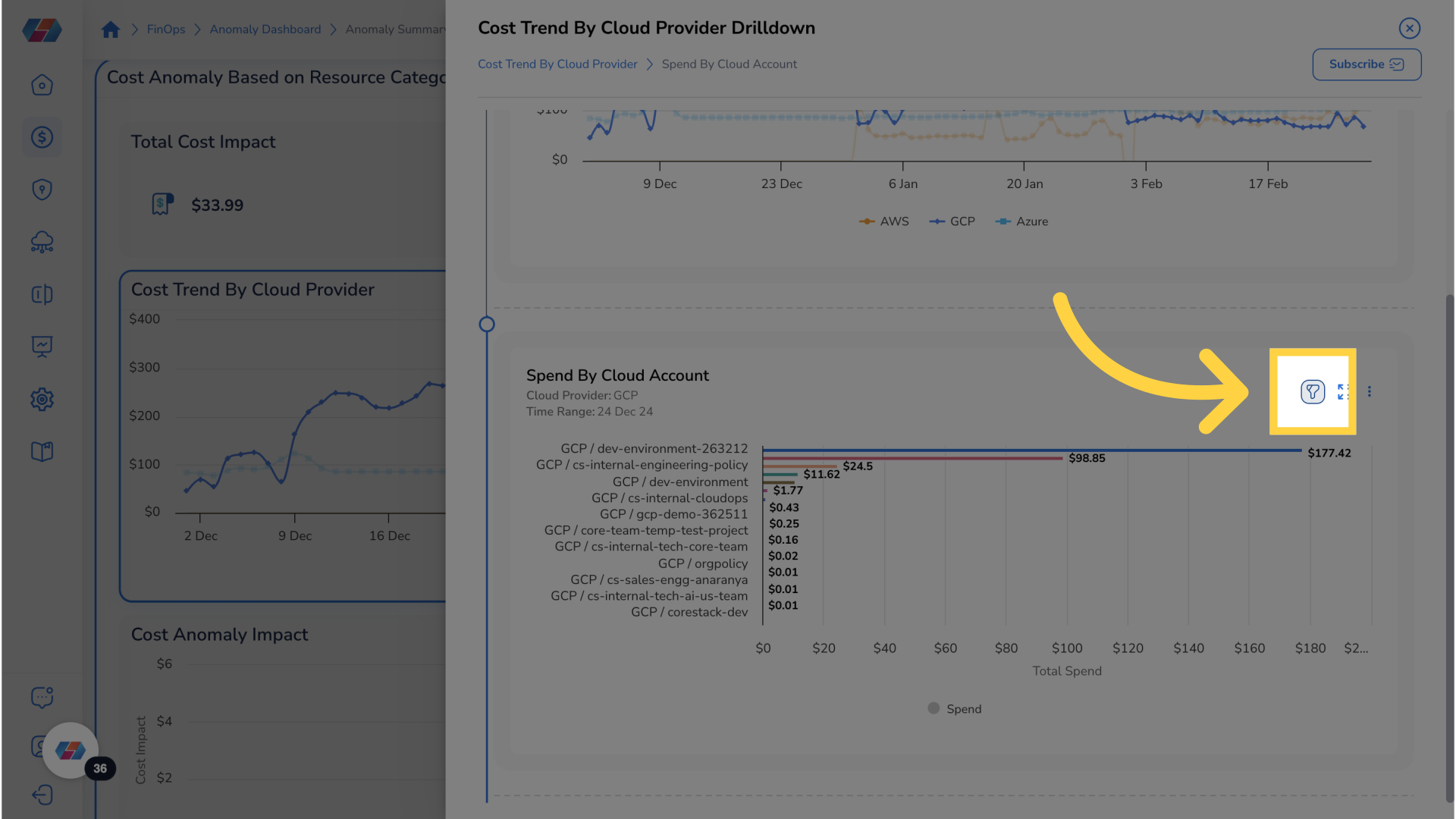Open the monitoring chart sidebar icon

42,347
